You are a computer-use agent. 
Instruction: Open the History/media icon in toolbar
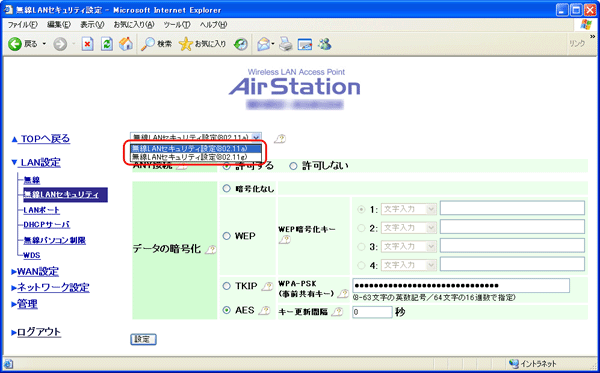[x=241, y=44]
